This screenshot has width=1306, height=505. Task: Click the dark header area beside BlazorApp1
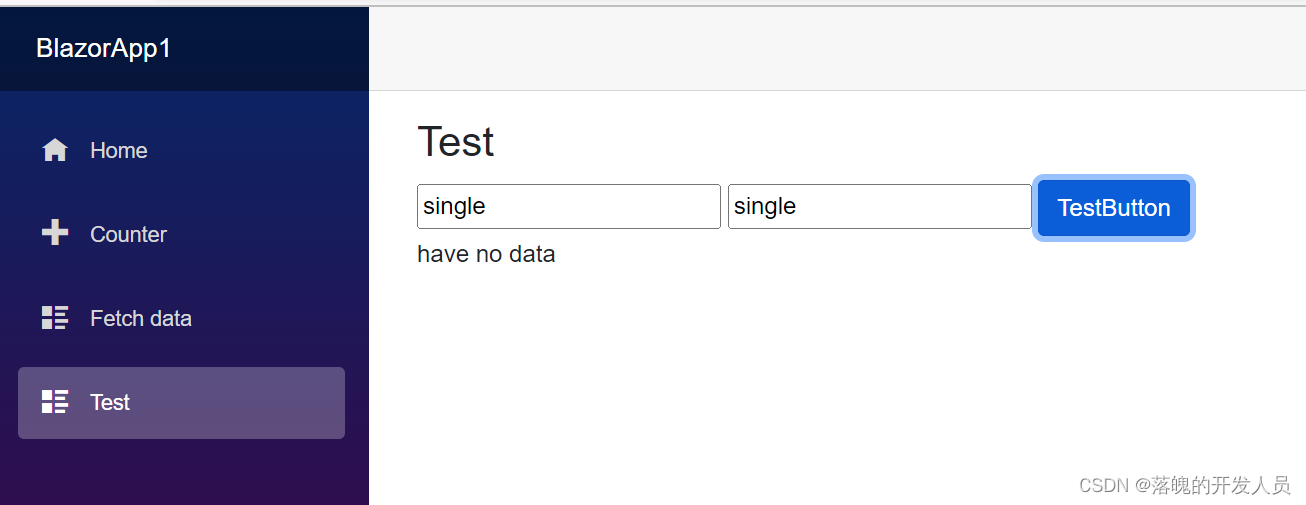coord(280,48)
